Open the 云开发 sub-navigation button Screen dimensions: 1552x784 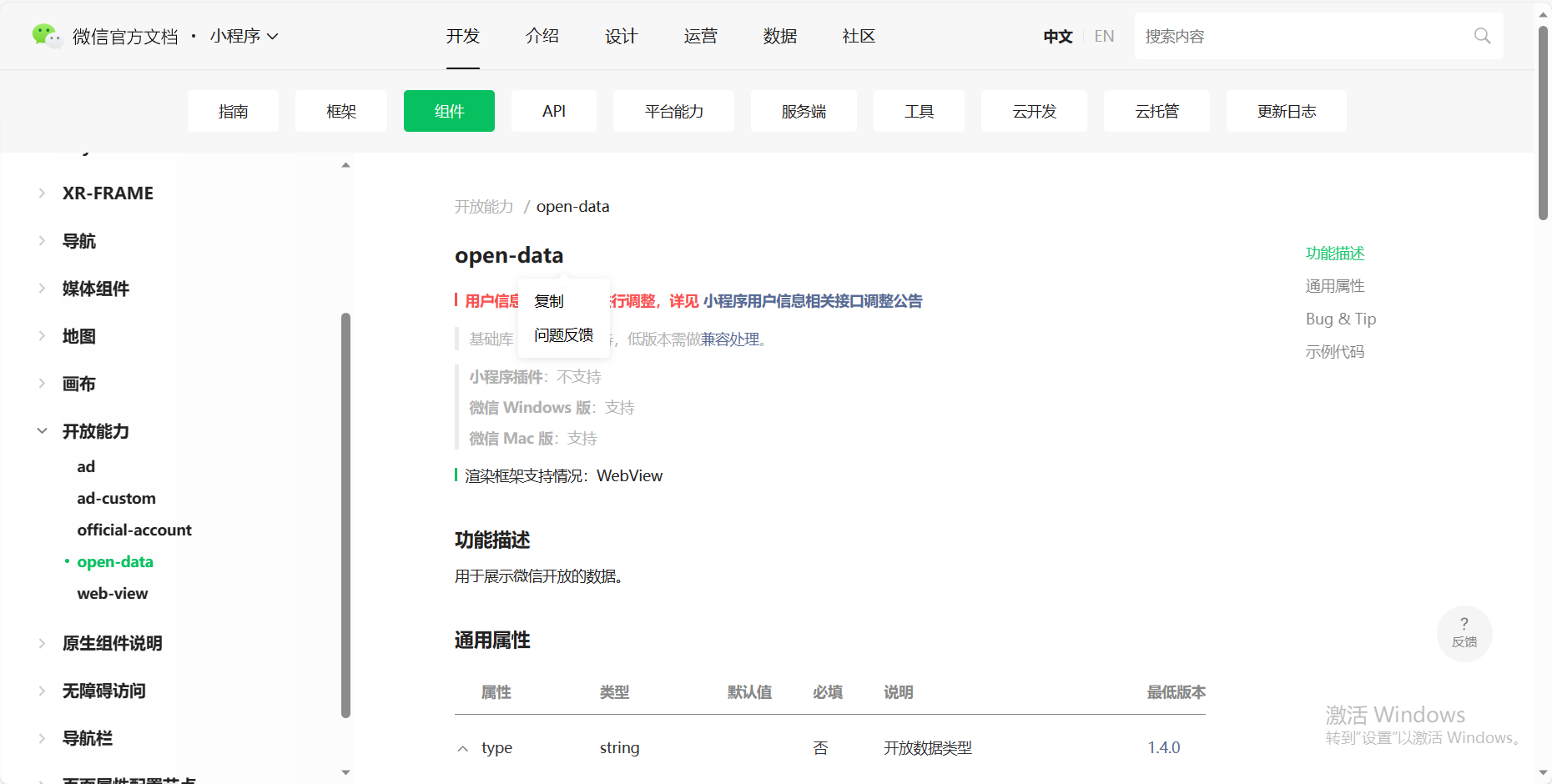(x=1034, y=111)
